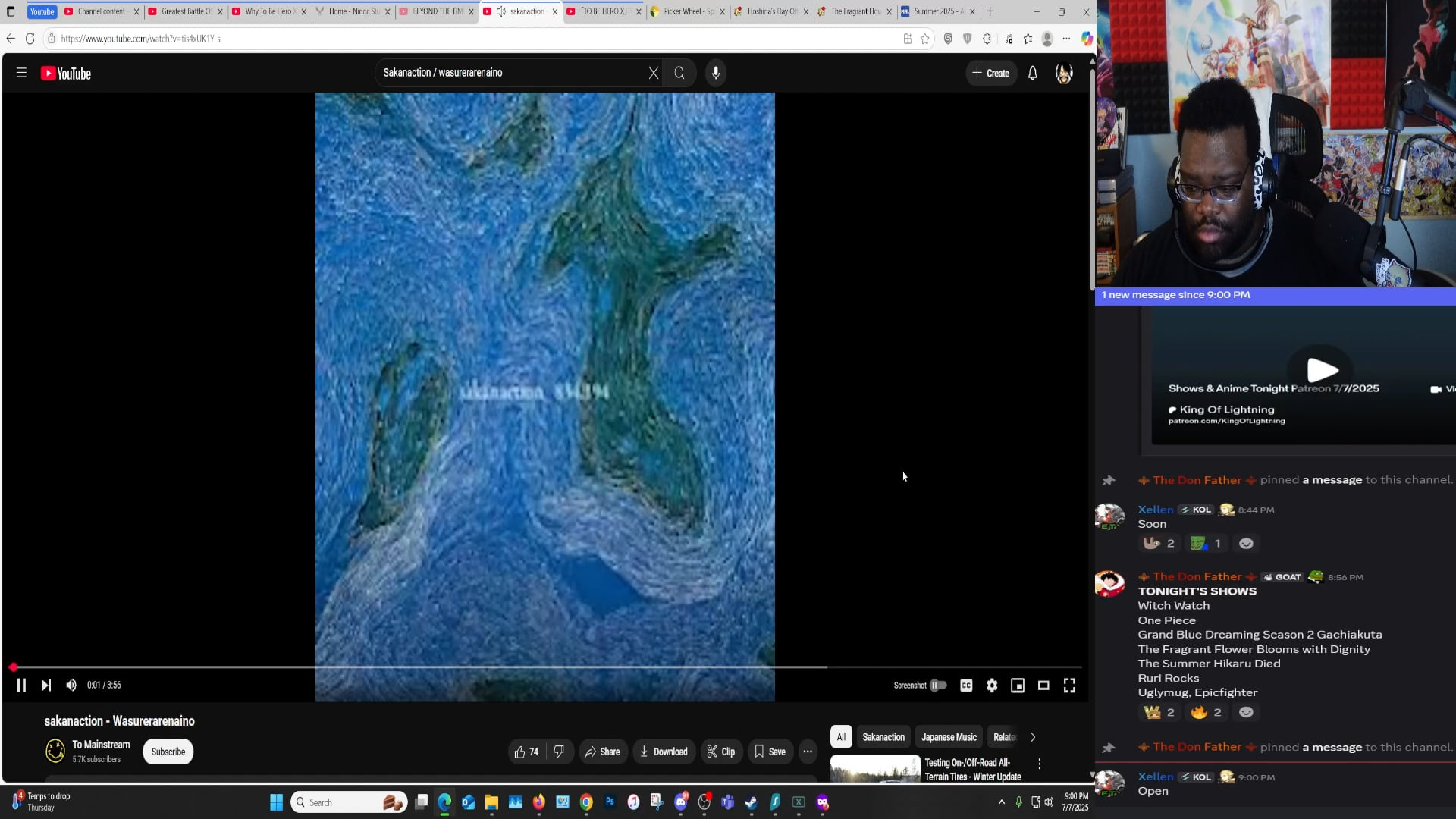Open Photoshop from the taskbar
1456x819 pixels.
[x=610, y=802]
